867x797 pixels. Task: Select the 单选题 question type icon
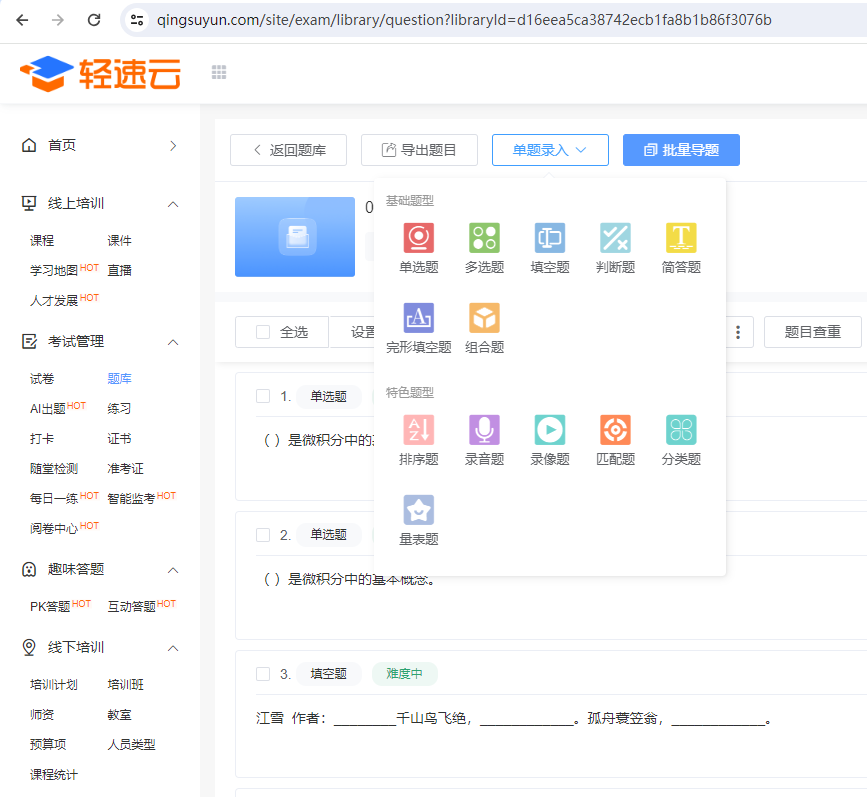[419, 238]
